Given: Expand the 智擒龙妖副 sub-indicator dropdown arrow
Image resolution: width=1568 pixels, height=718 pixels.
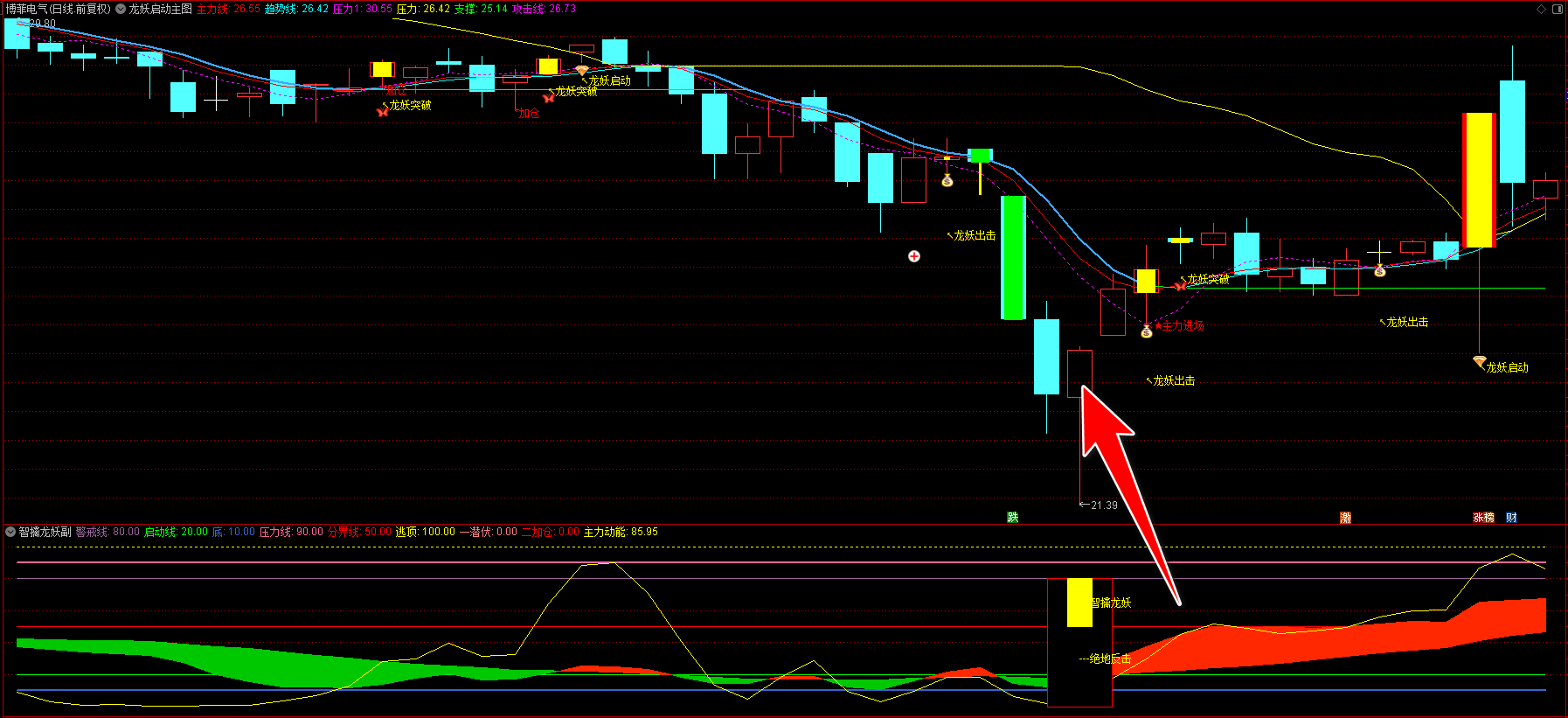Looking at the screenshot, I should tap(10, 532).
